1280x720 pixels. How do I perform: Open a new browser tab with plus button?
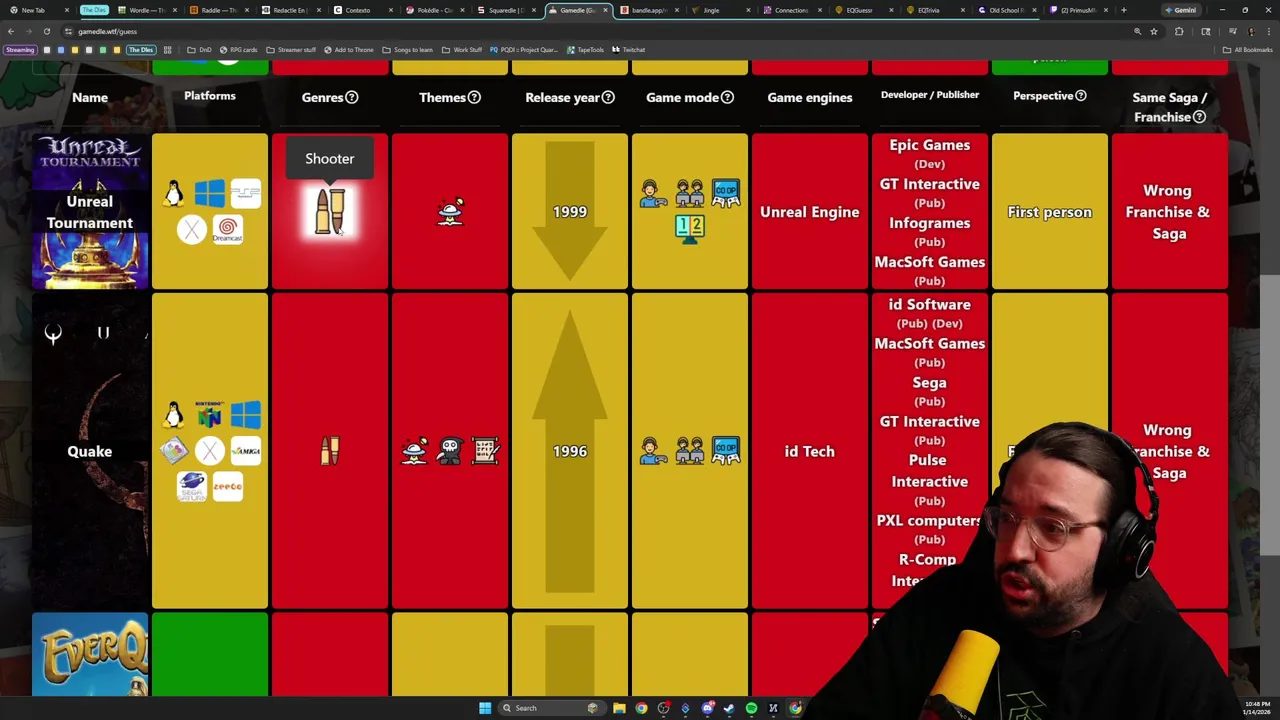coord(1123,10)
